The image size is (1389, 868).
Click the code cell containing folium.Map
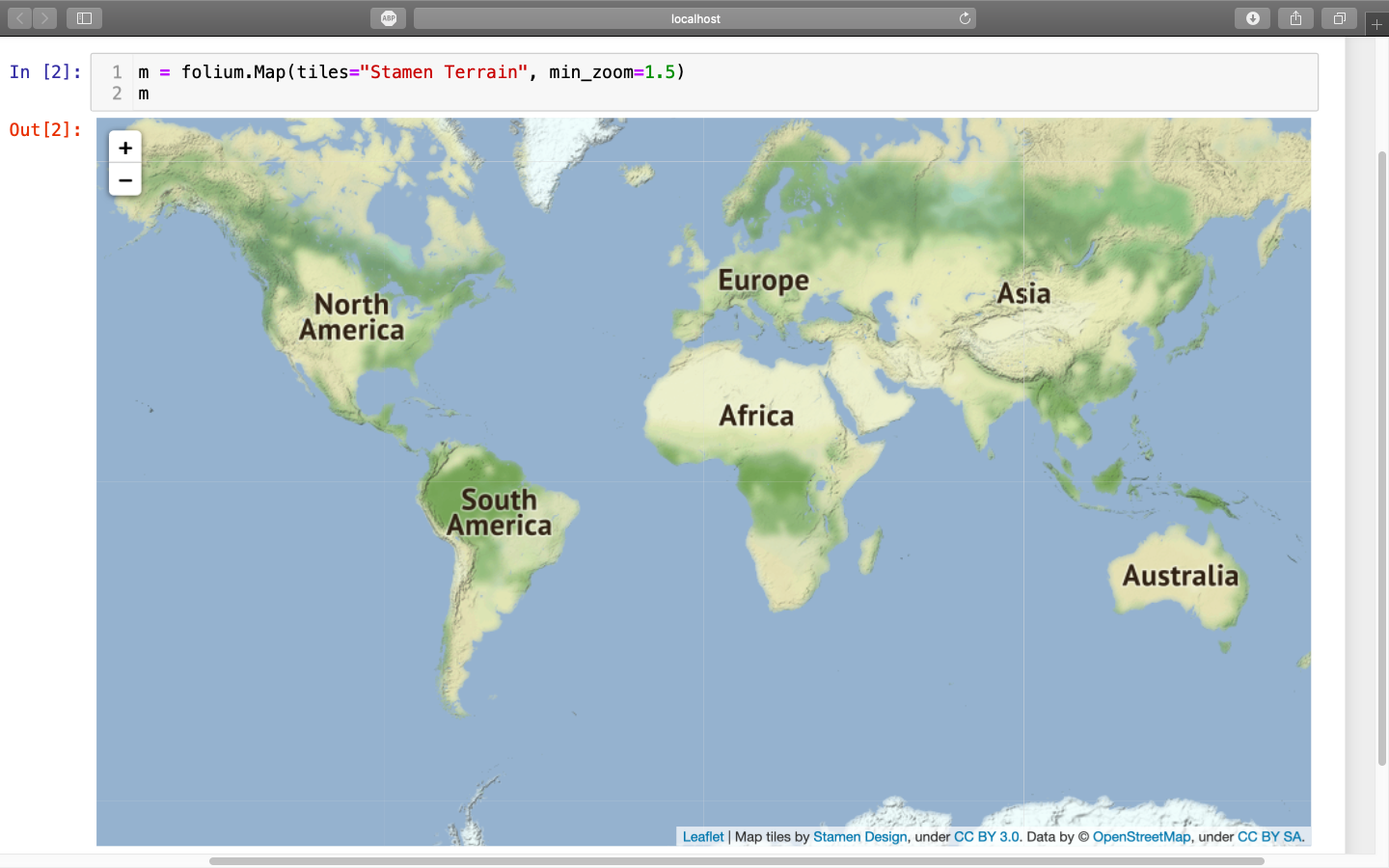pyautogui.click(x=704, y=82)
